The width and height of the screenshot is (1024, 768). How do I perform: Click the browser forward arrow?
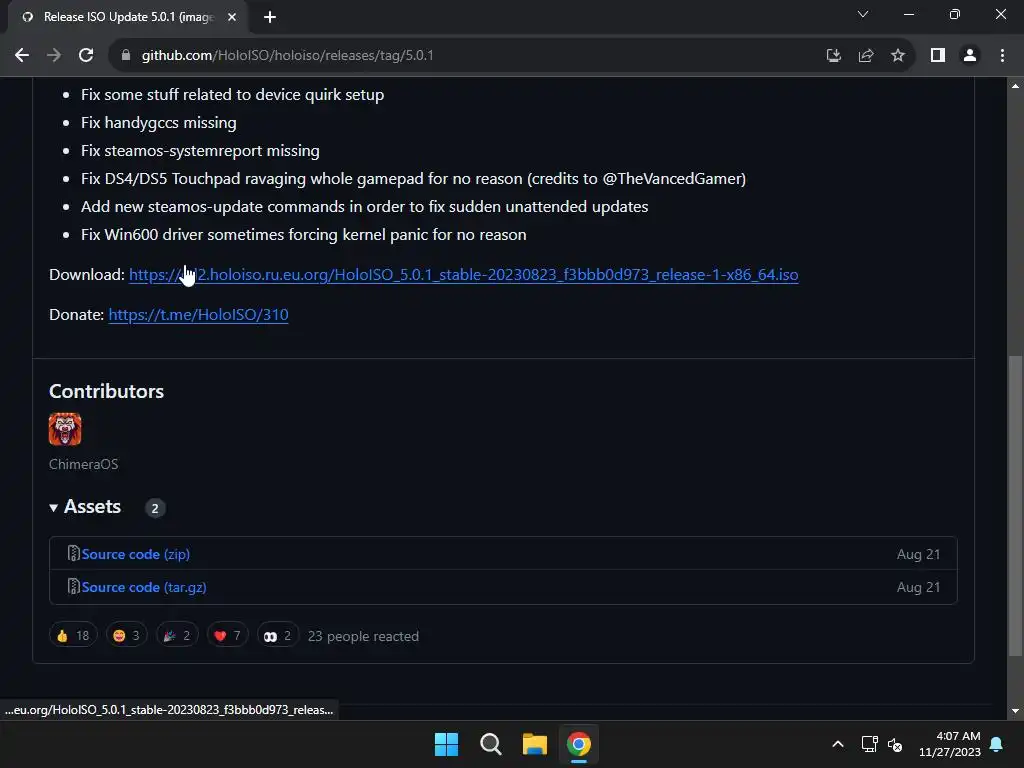pyautogui.click(x=54, y=56)
